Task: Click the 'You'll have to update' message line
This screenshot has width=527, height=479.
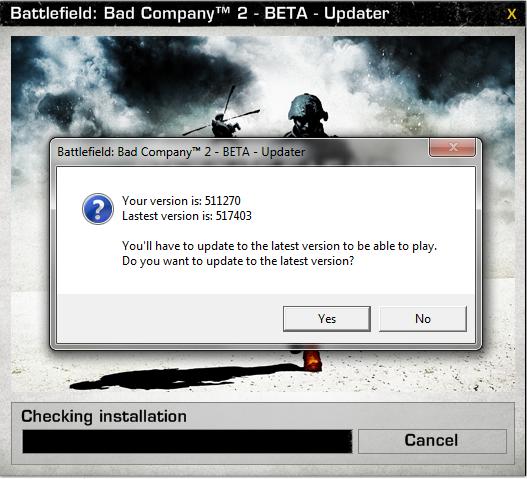Action: [x=279, y=246]
